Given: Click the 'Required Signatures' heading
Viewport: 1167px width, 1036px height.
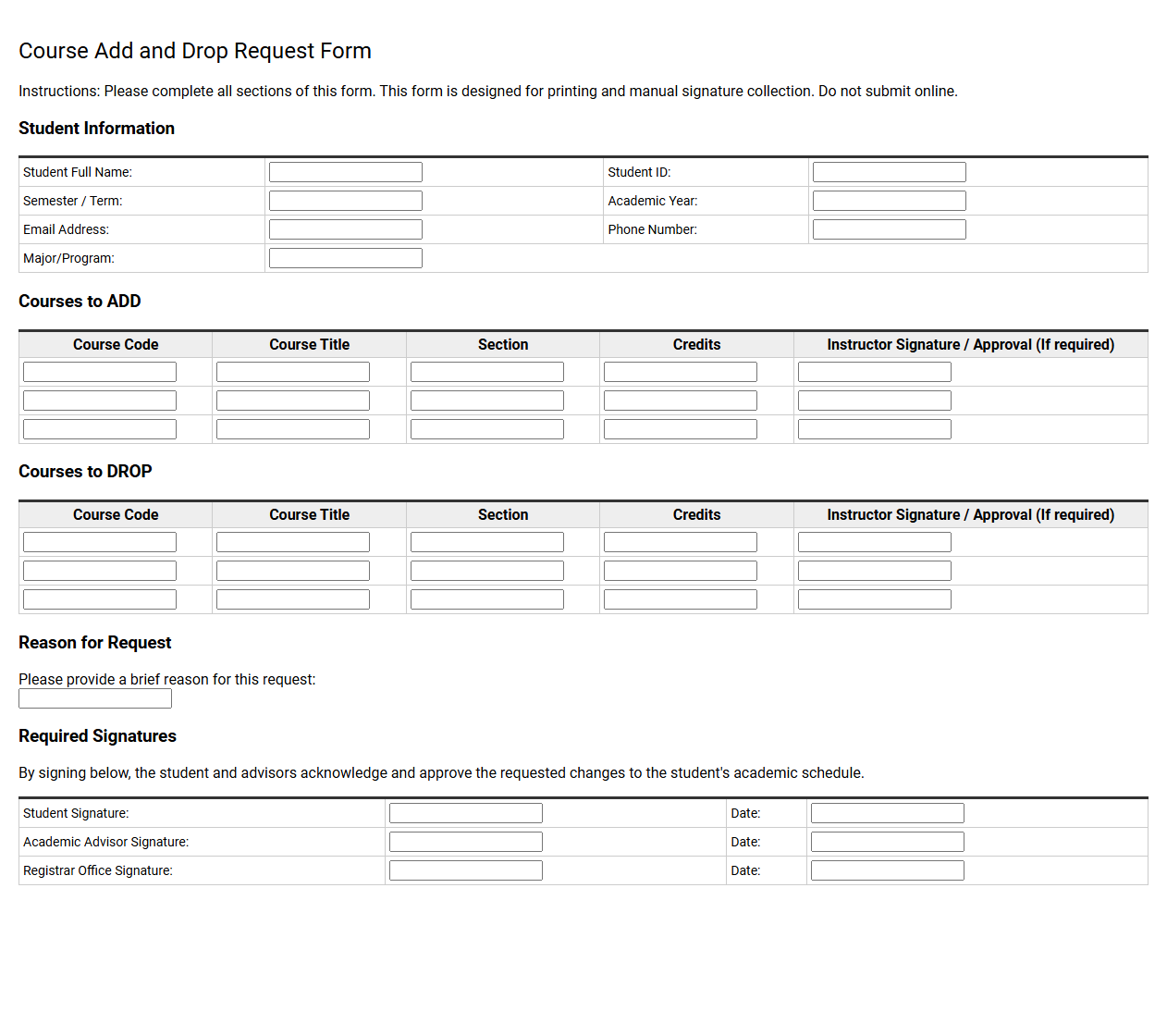Looking at the screenshot, I should (x=97, y=736).
